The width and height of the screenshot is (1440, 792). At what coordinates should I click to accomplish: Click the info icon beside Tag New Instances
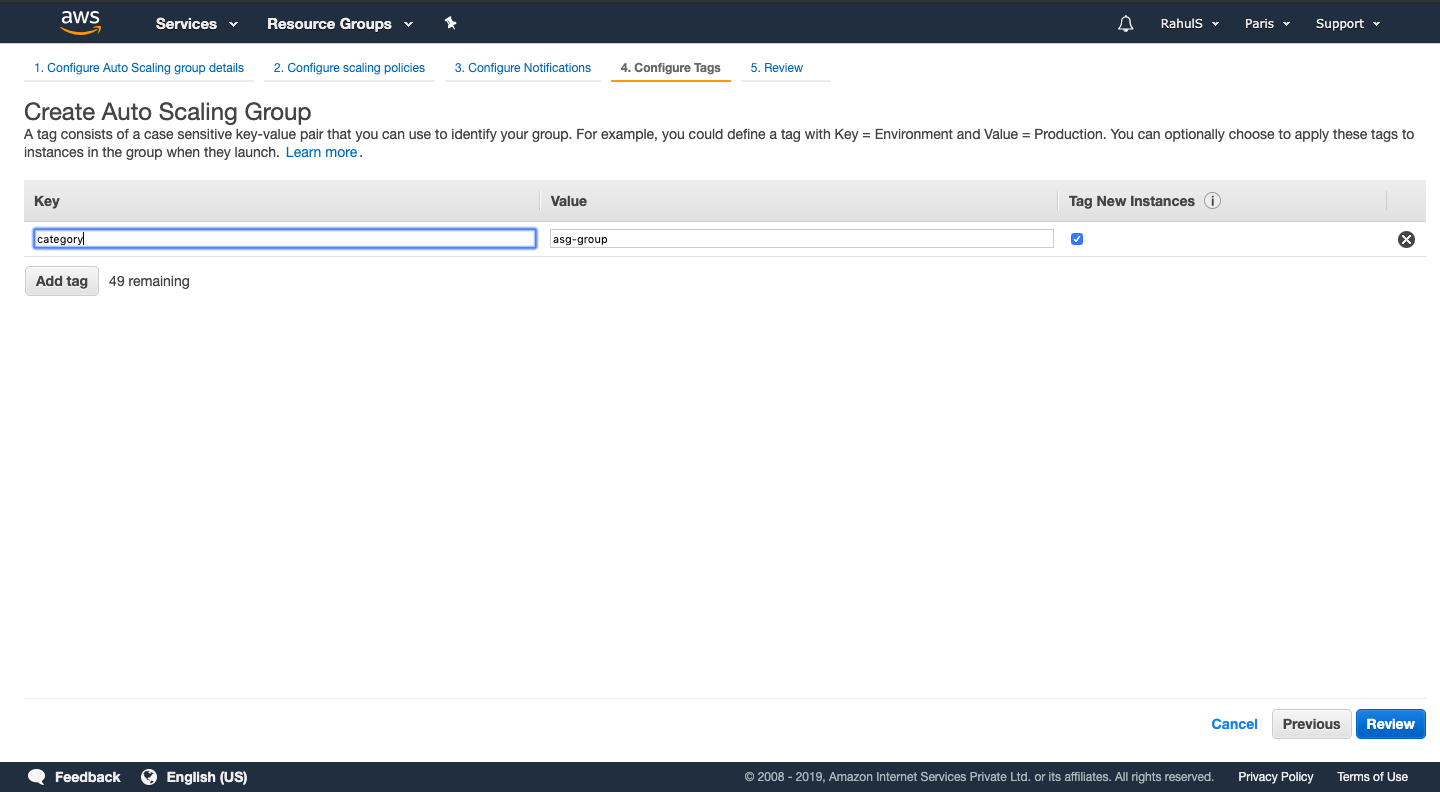coord(1213,201)
